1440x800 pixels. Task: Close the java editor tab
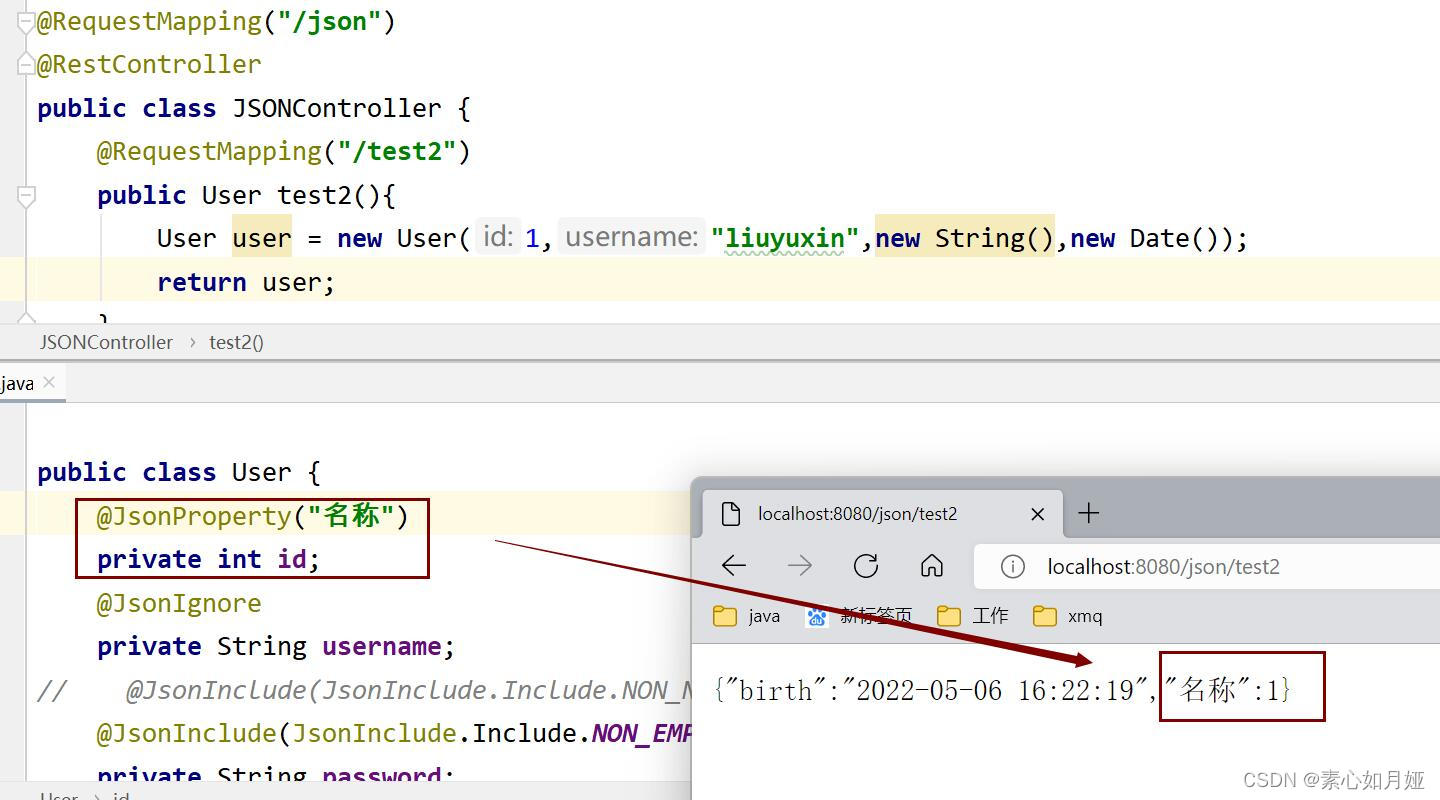point(49,382)
